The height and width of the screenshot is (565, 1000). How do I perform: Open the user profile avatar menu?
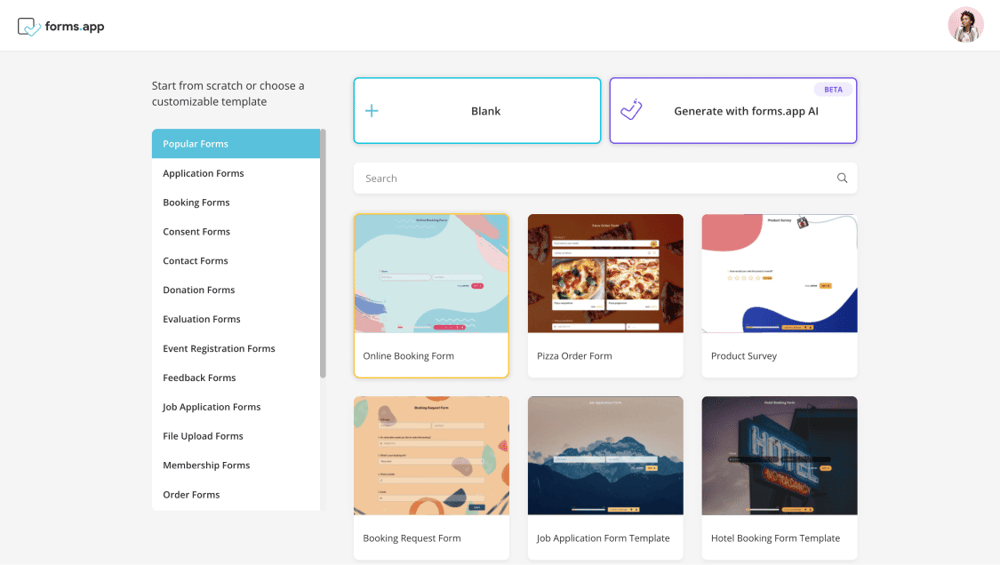pyautogui.click(x=965, y=25)
